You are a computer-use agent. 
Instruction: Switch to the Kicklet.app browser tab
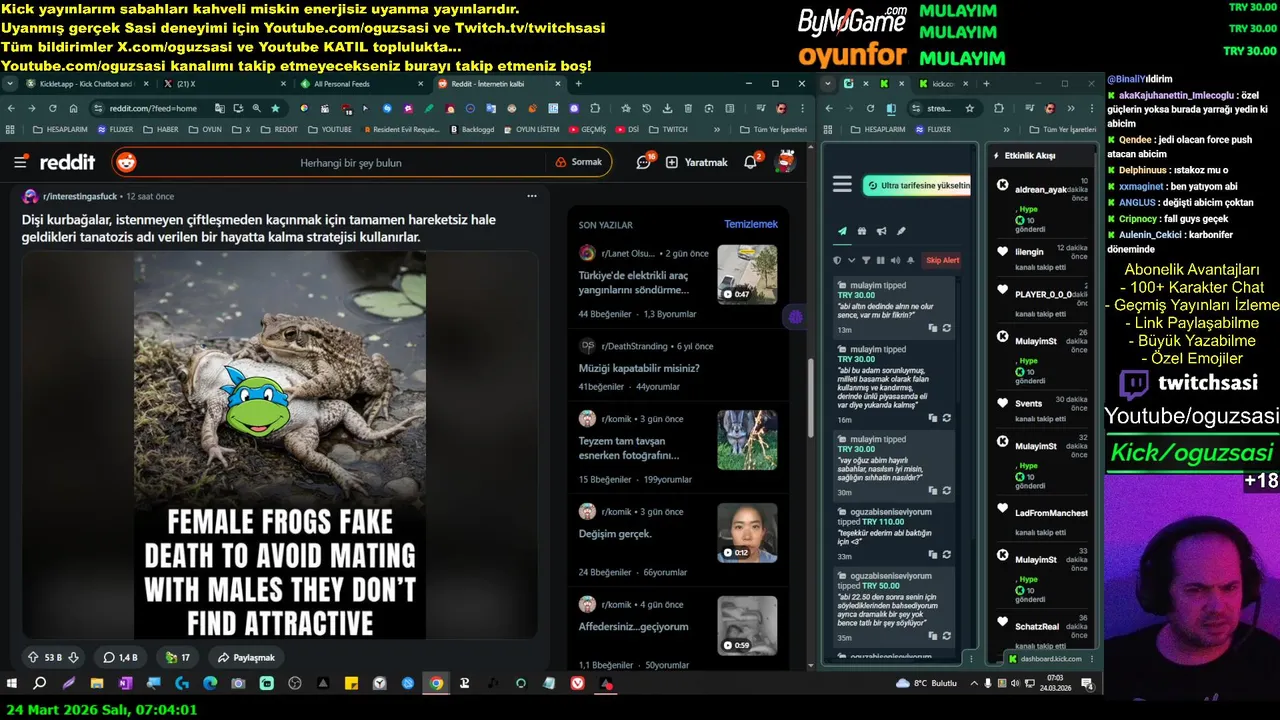(85, 84)
